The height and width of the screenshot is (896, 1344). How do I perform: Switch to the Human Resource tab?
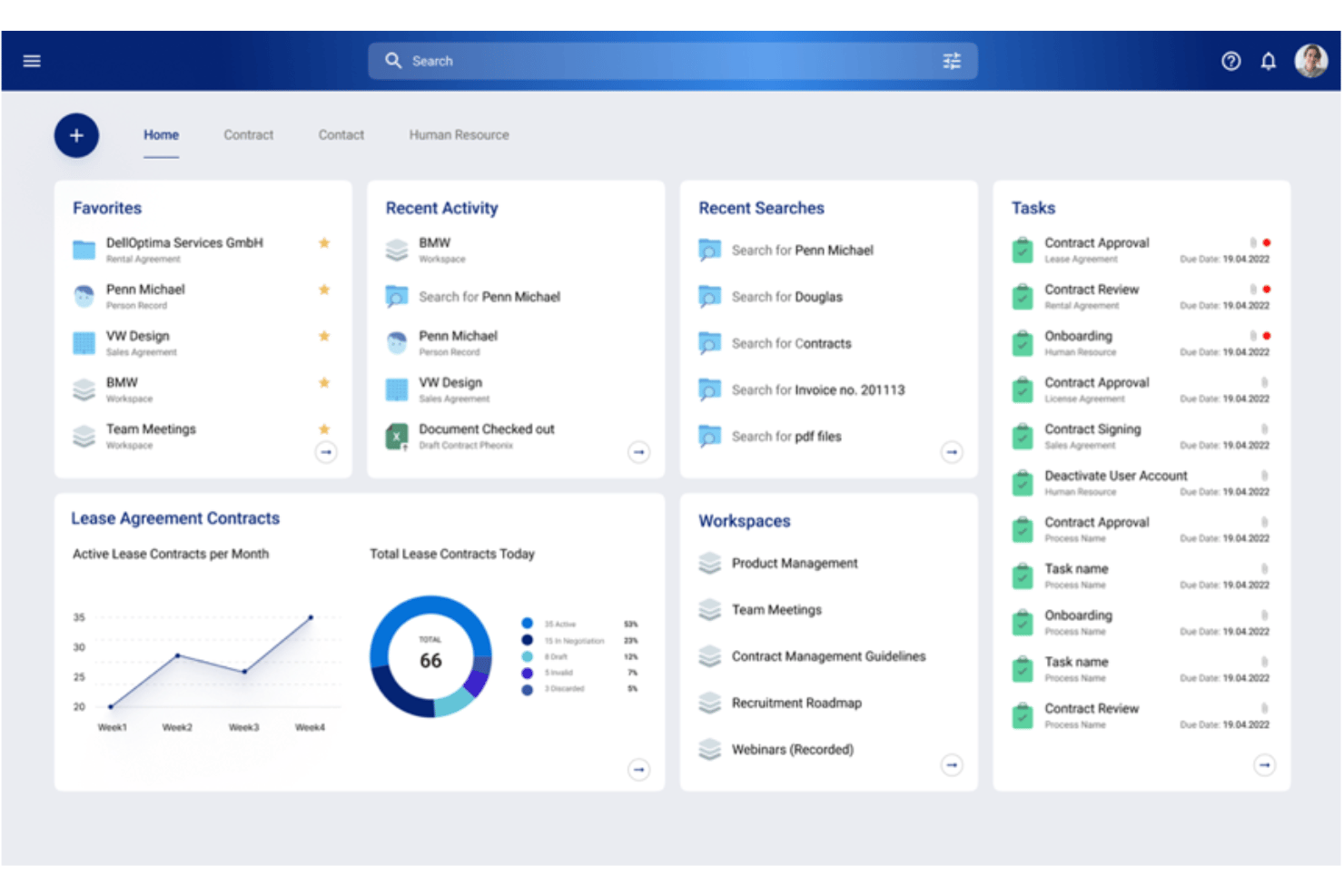tap(459, 135)
